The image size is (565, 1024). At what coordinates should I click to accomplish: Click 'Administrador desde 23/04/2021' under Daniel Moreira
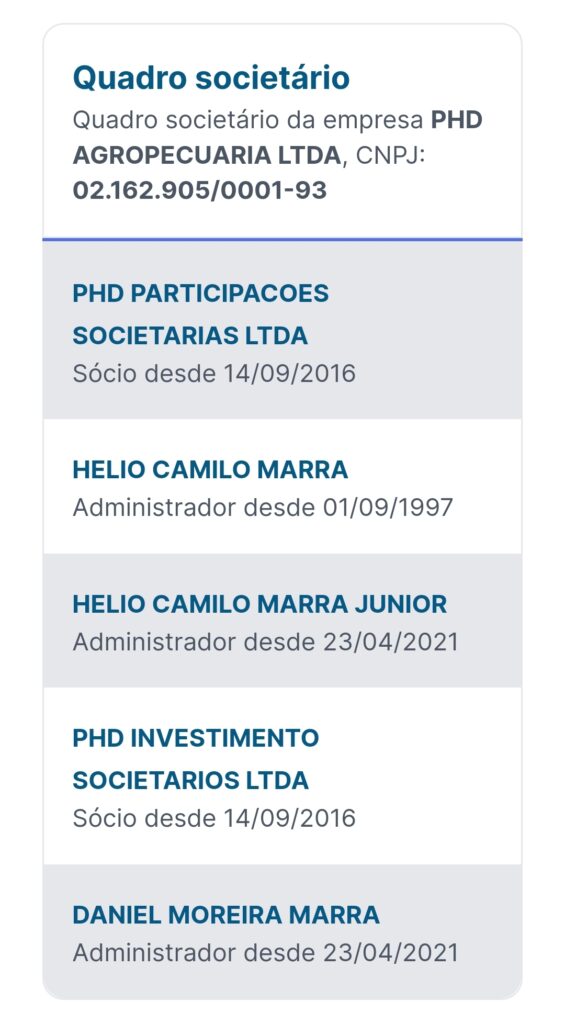265,953
